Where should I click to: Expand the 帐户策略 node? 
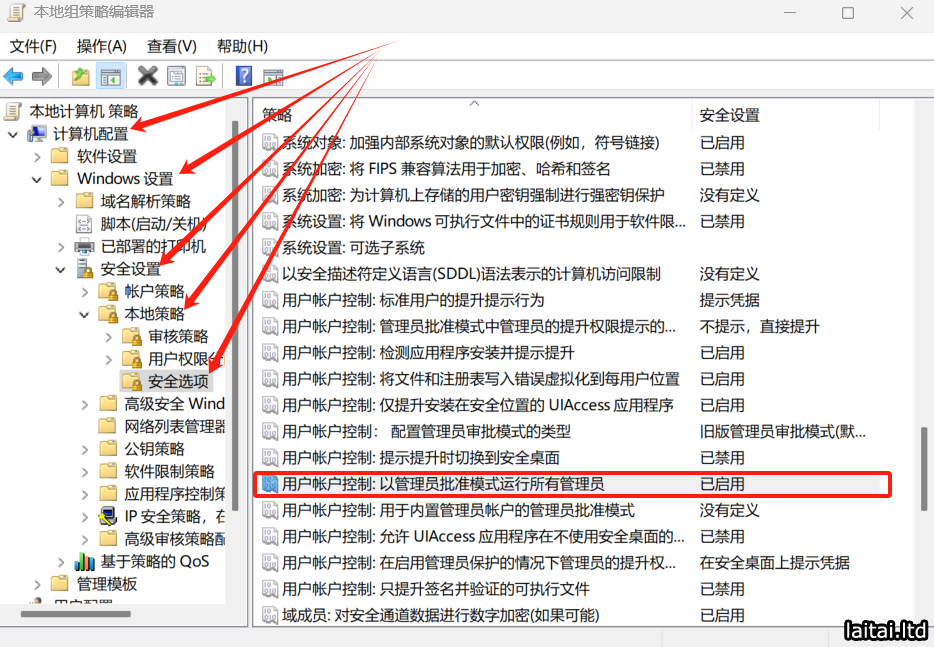click(85, 292)
